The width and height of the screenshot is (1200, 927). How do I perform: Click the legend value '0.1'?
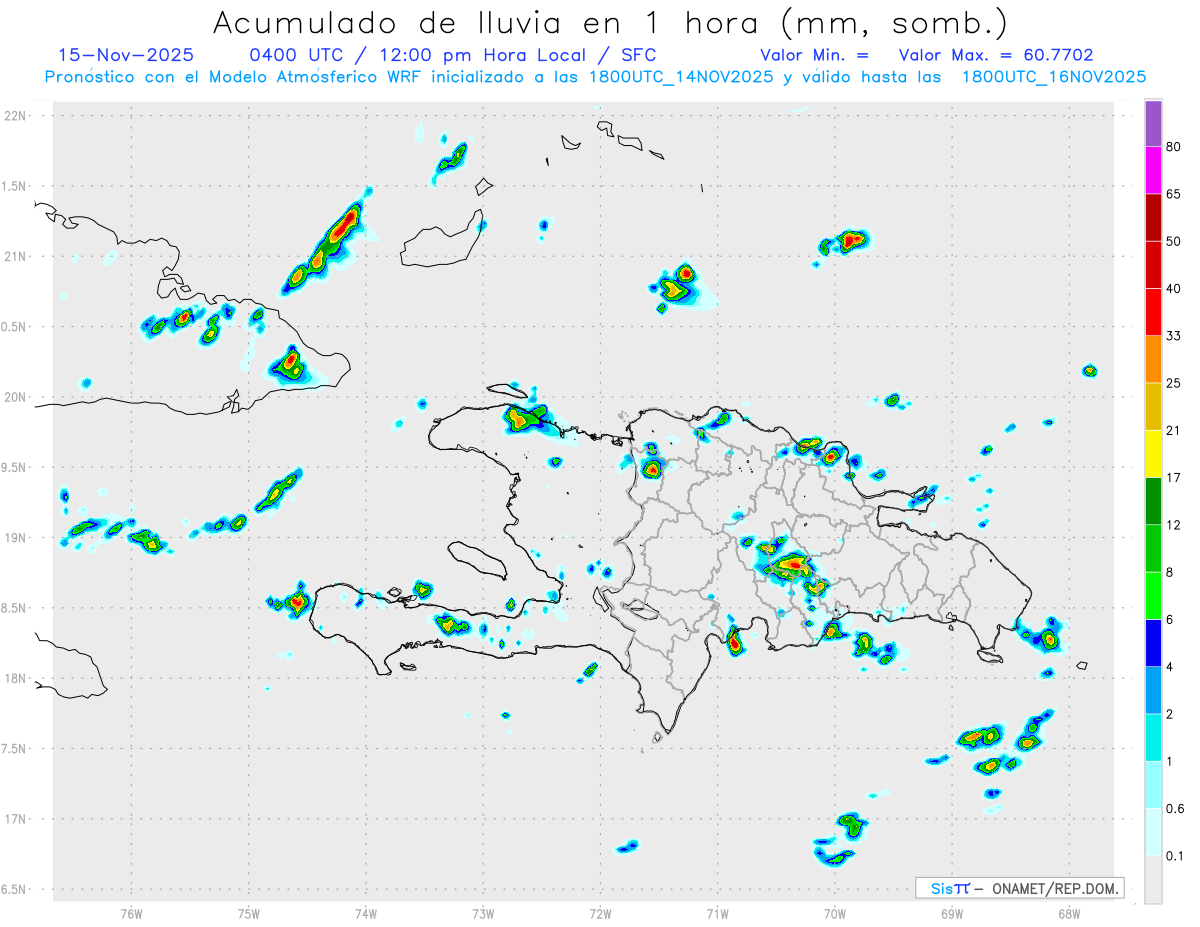[x=1175, y=857]
